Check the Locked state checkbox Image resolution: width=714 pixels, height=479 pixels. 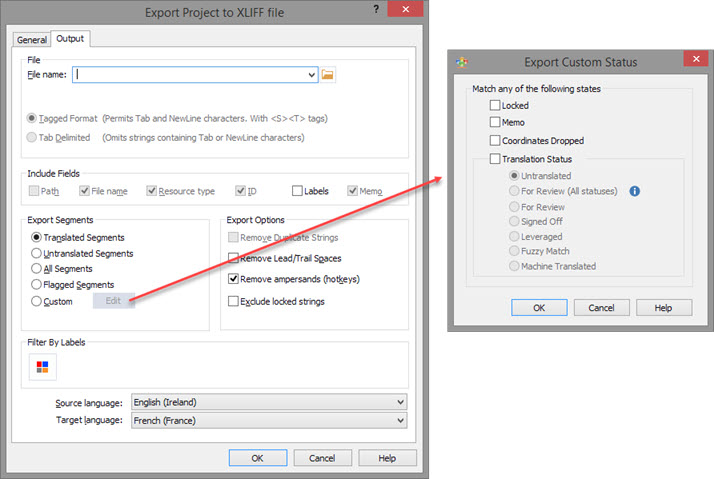point(495,105)
